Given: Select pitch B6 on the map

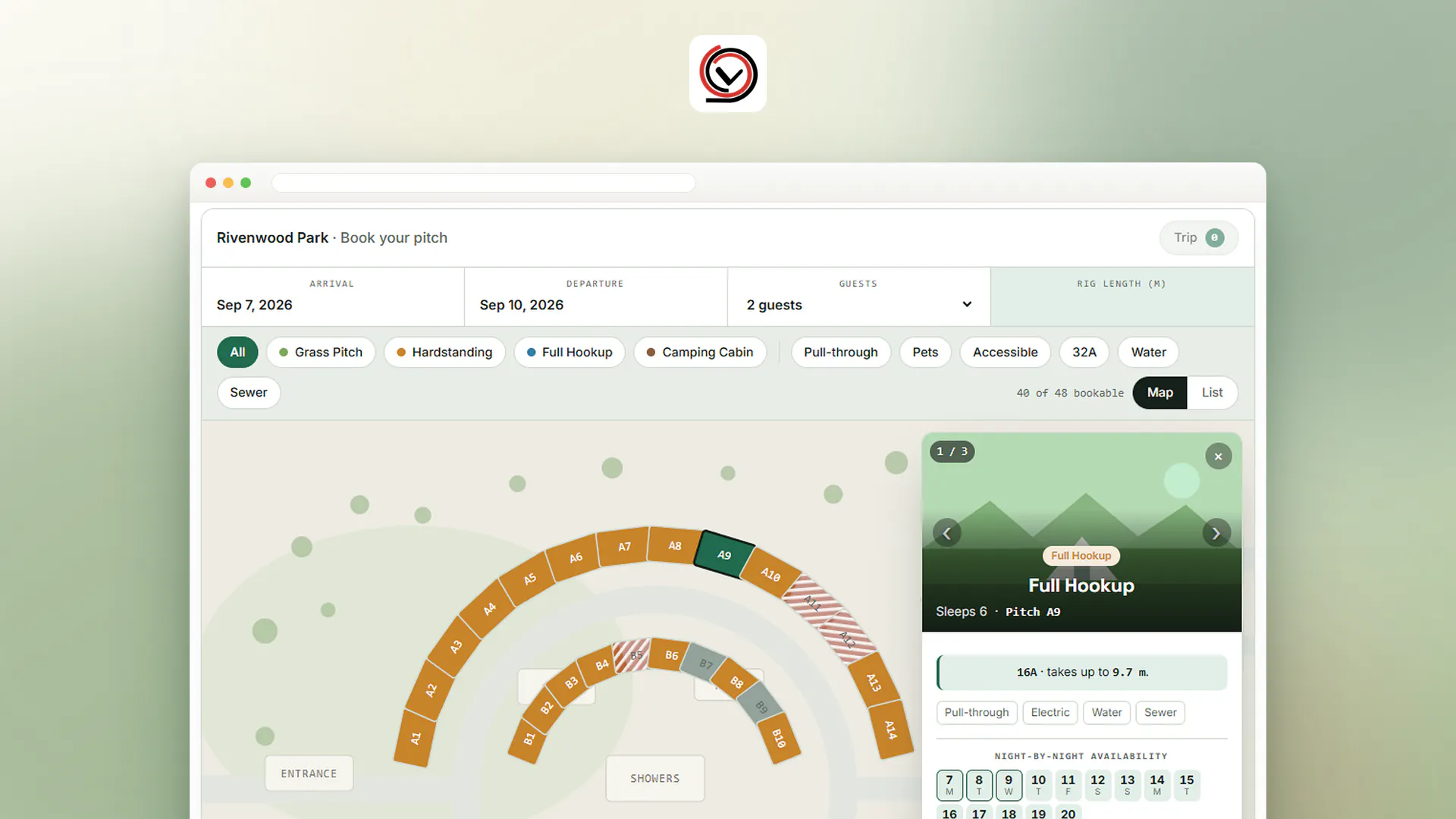Looking at the screenshot, I should click(671, 655).
